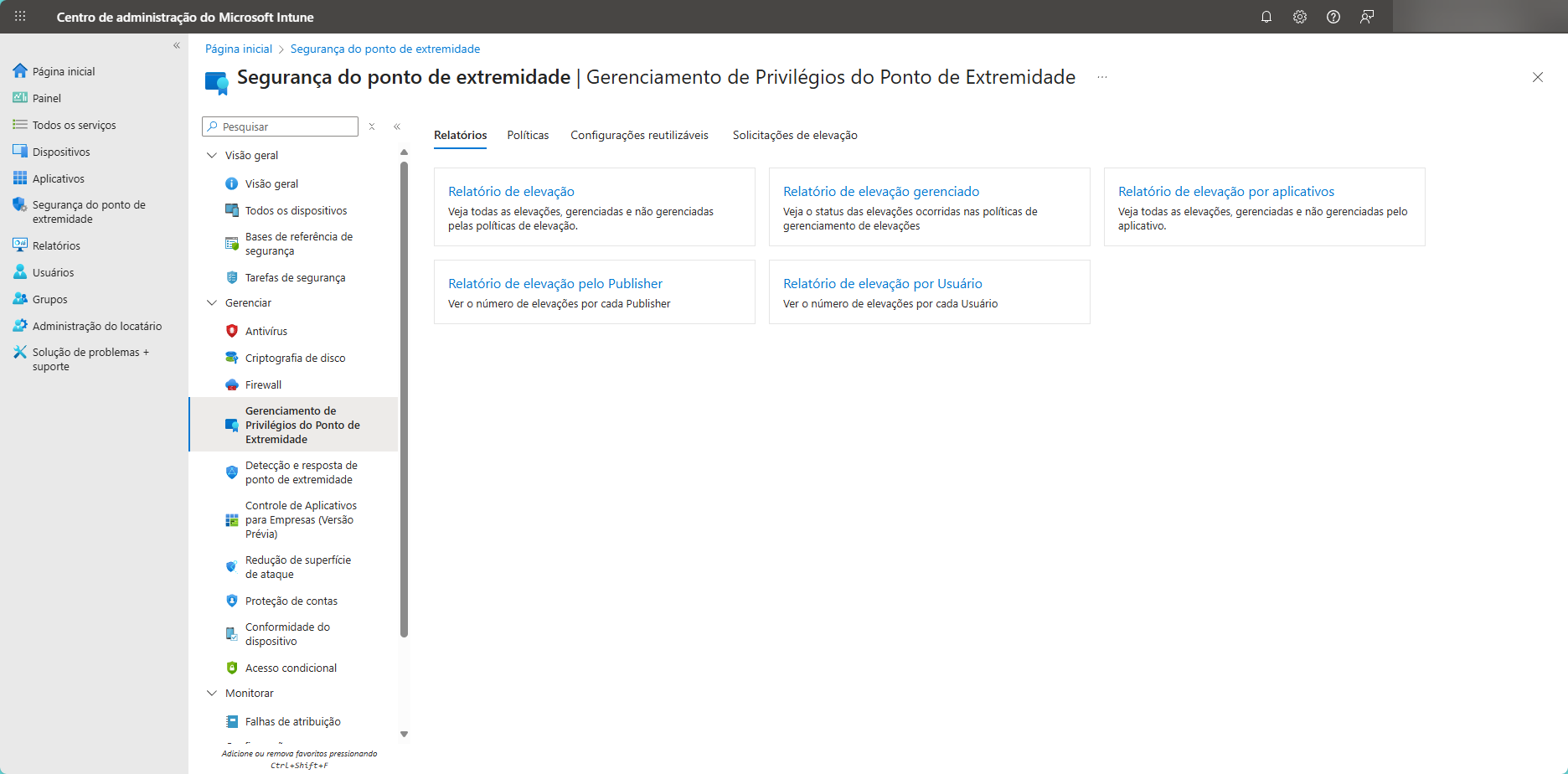Select Gerenciamento de Privilégios do Ponto de Extremidade
The height and width of the screenshot is (774, 1568).
coord(293,425)
